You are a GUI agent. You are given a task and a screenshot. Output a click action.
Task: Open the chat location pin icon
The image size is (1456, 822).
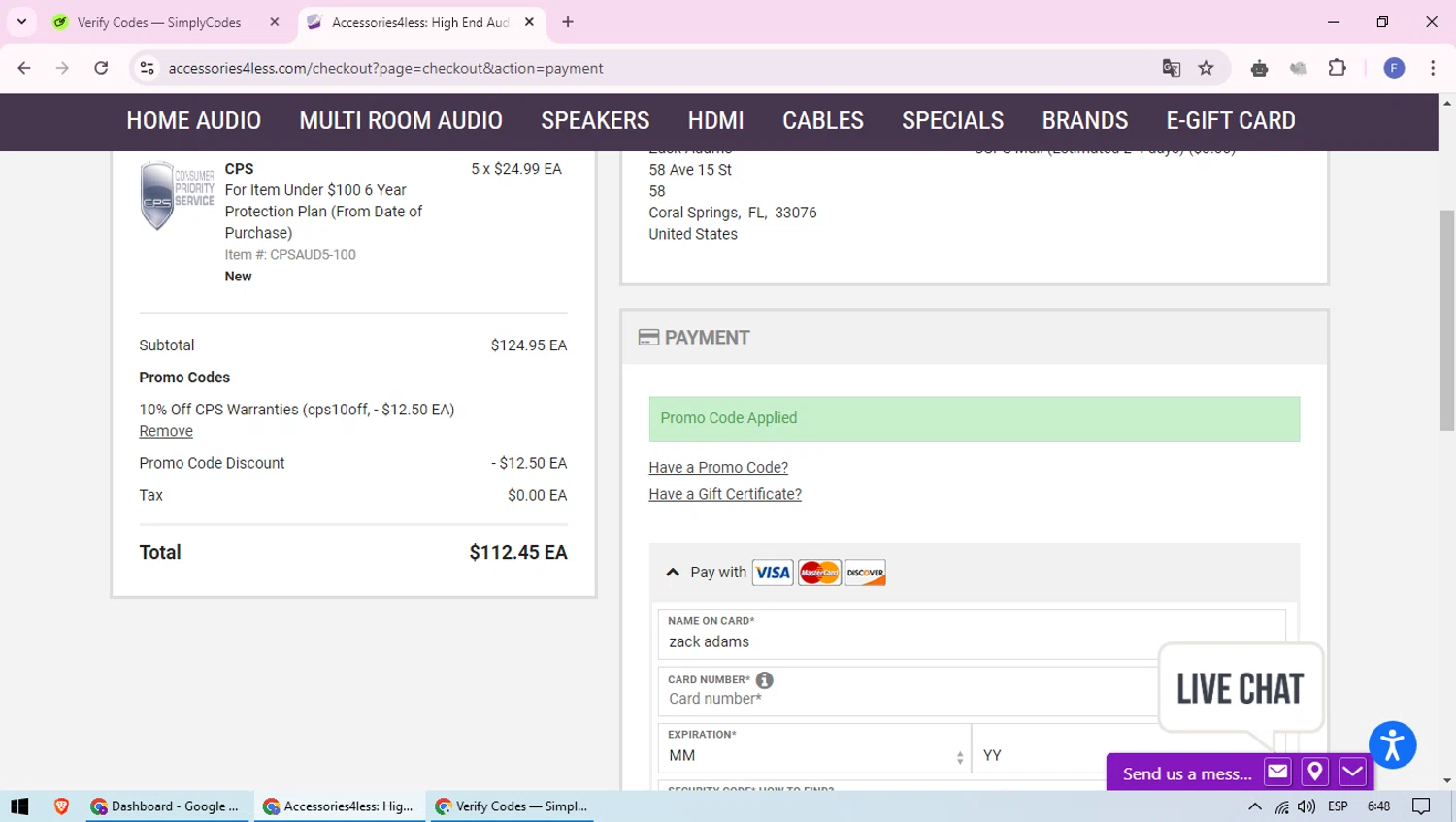coord(1314,772)
